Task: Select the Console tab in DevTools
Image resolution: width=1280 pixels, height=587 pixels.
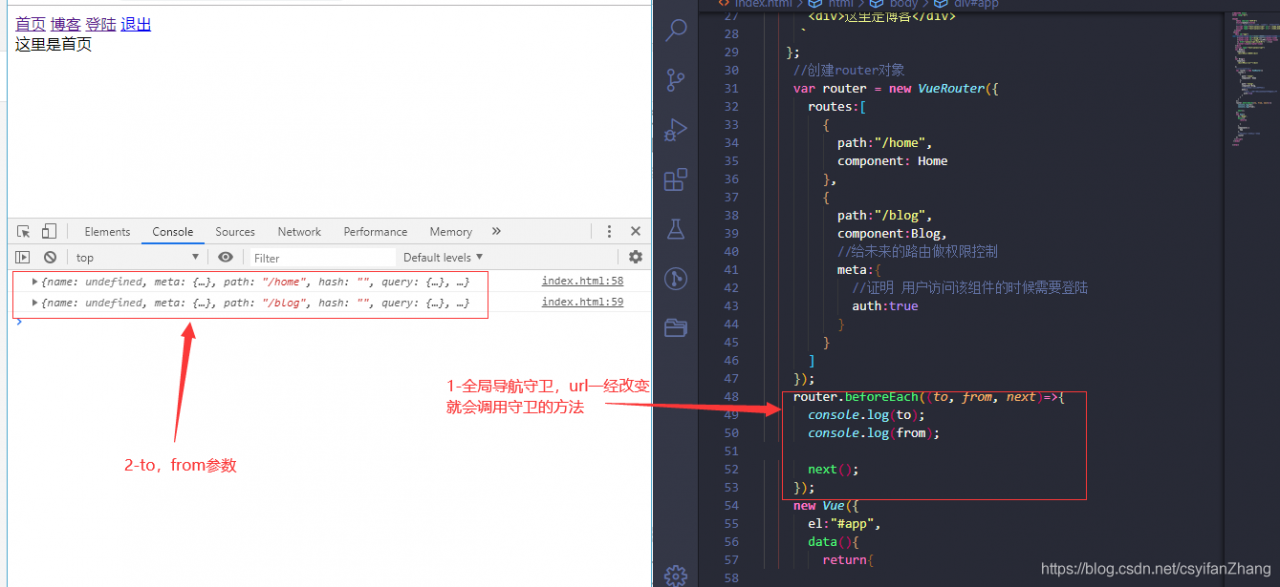Action: (x=172, y=231)
